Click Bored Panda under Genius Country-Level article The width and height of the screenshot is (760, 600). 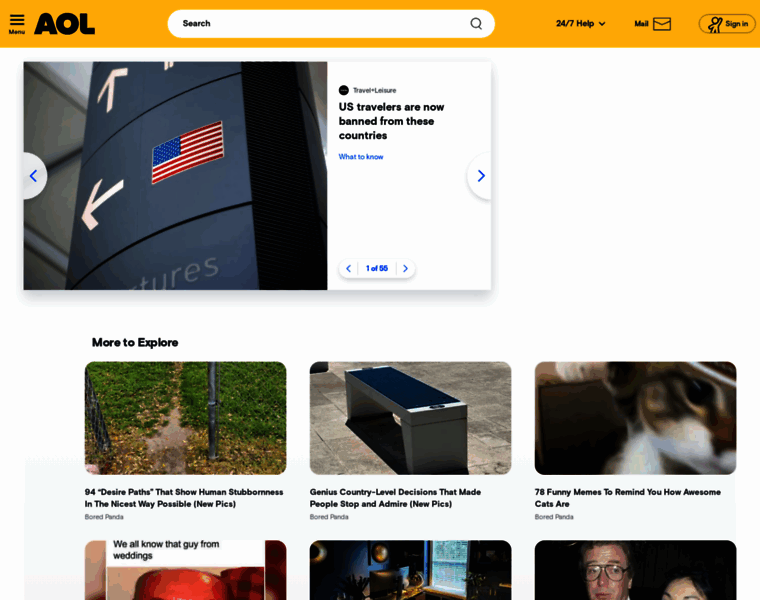click(x=329, y=517)
